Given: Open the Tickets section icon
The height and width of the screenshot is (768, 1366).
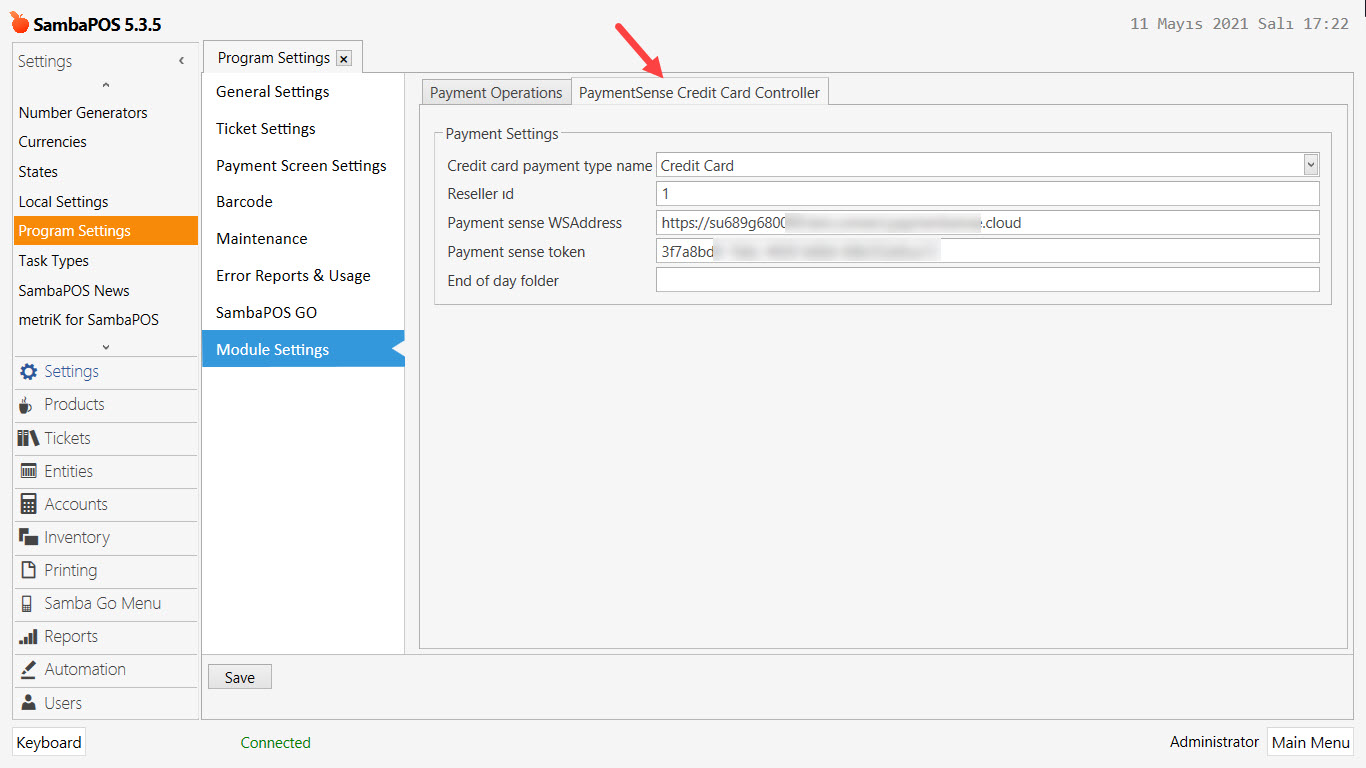Looking at the screenshot, I should [29, 438].
